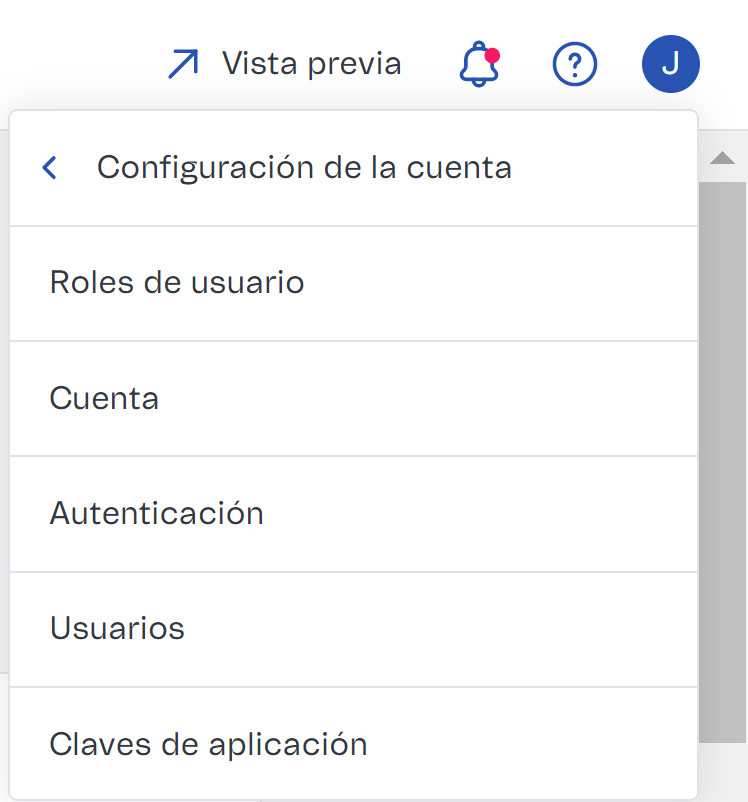Click the Configuración de la cuenta heading

pyautogui.click(x=304, y=167)
